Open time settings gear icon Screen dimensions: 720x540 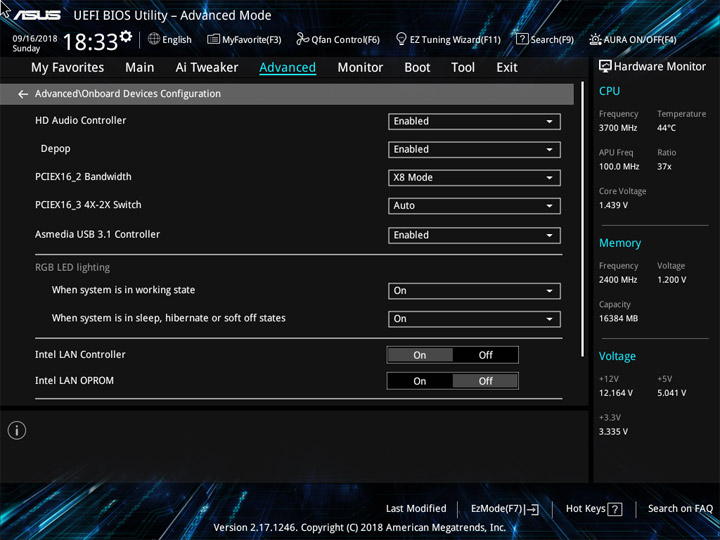click(125, 36)
